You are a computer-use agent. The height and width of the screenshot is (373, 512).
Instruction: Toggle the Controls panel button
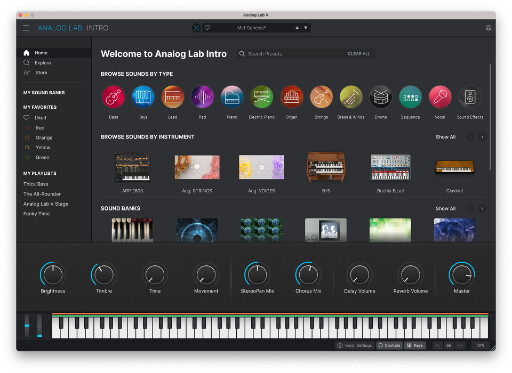pyautogui.click(x=389, y=345)
